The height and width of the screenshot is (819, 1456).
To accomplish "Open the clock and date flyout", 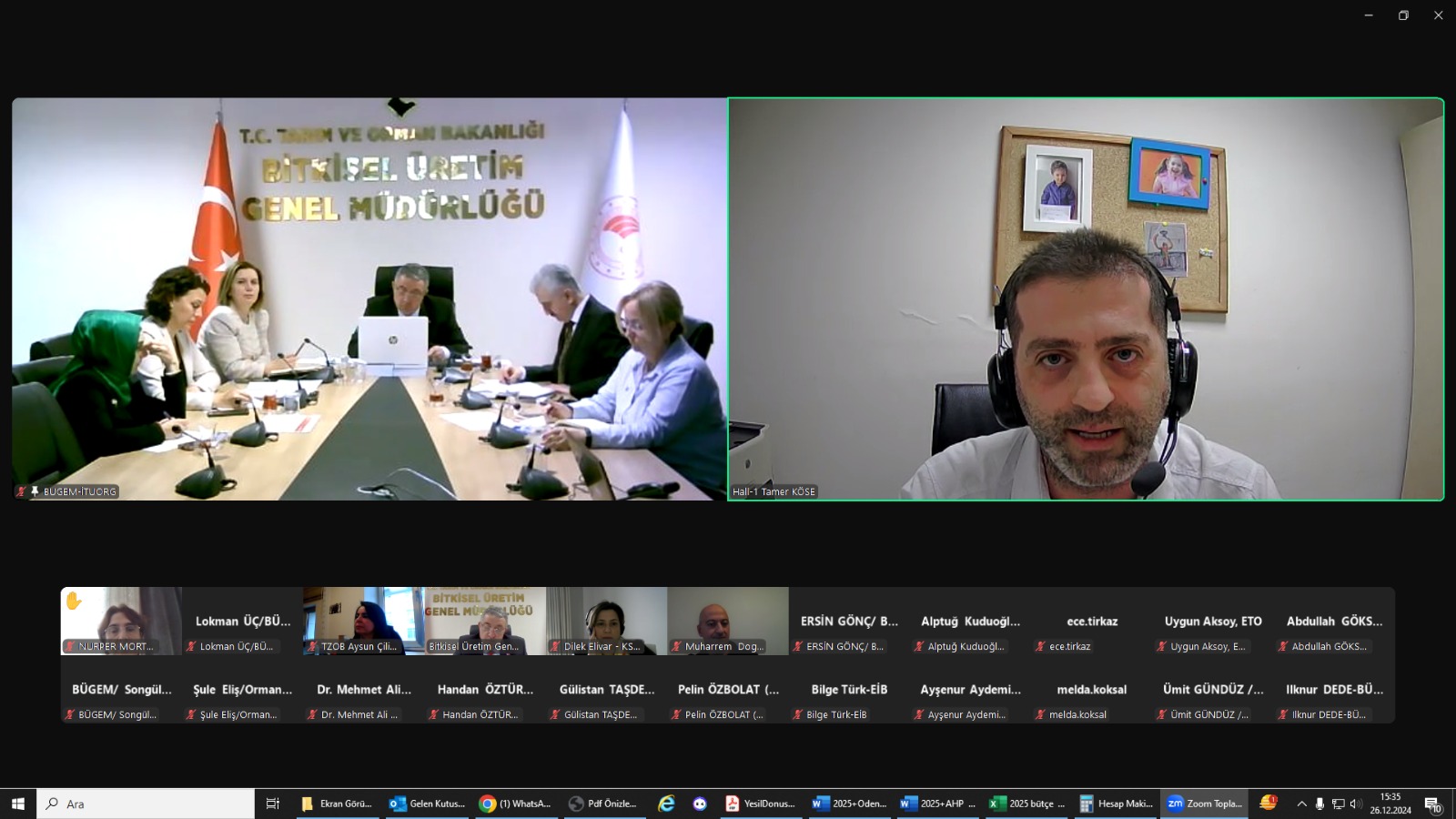I will 1390,804.
